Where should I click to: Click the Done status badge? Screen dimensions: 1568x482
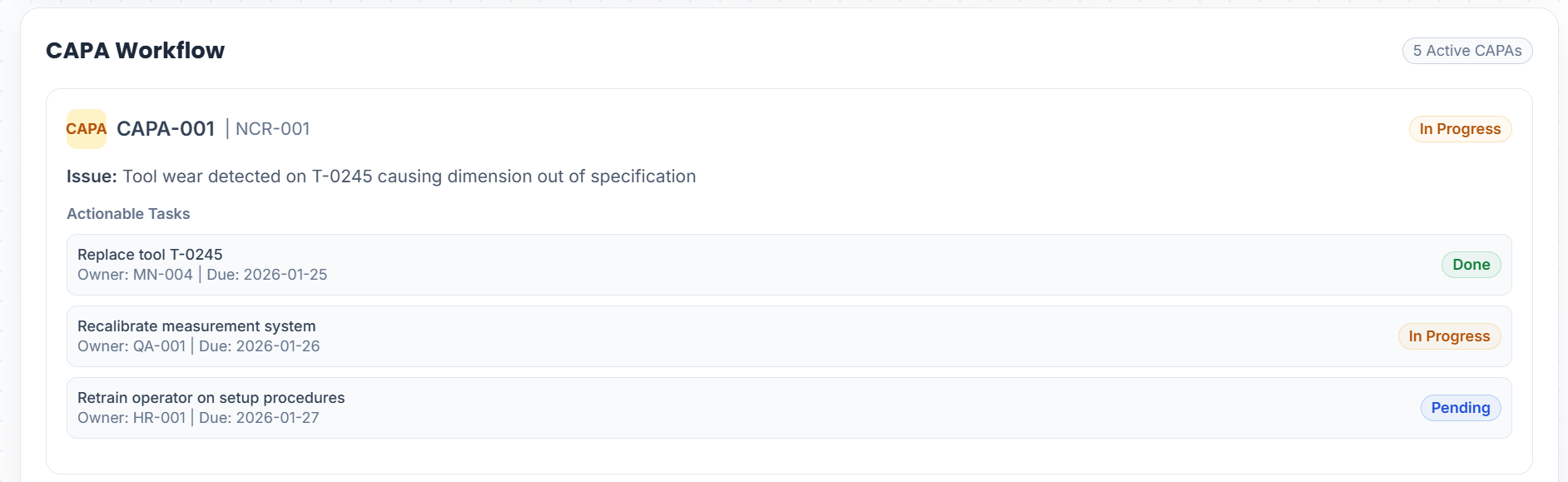(x=1471, y=265)
